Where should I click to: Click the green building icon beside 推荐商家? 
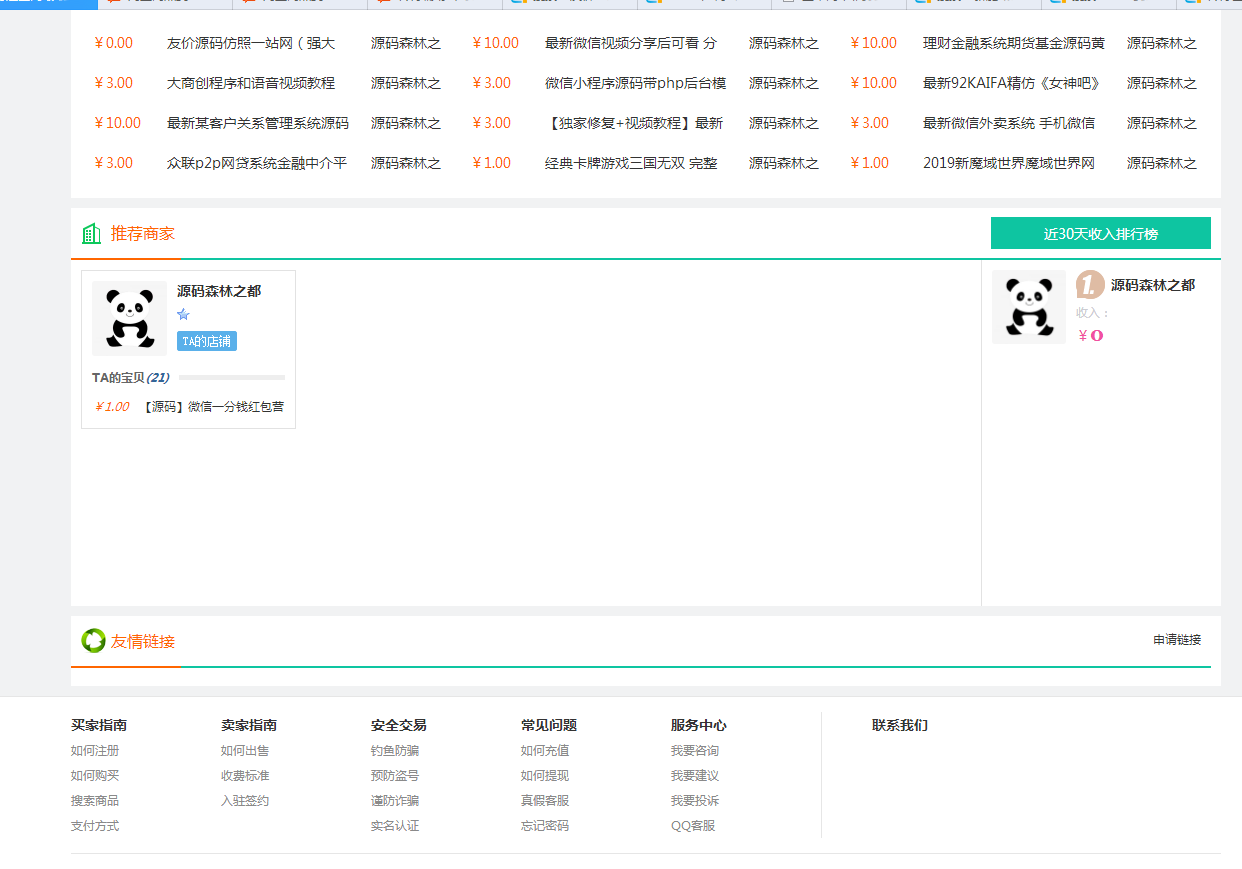91,234
